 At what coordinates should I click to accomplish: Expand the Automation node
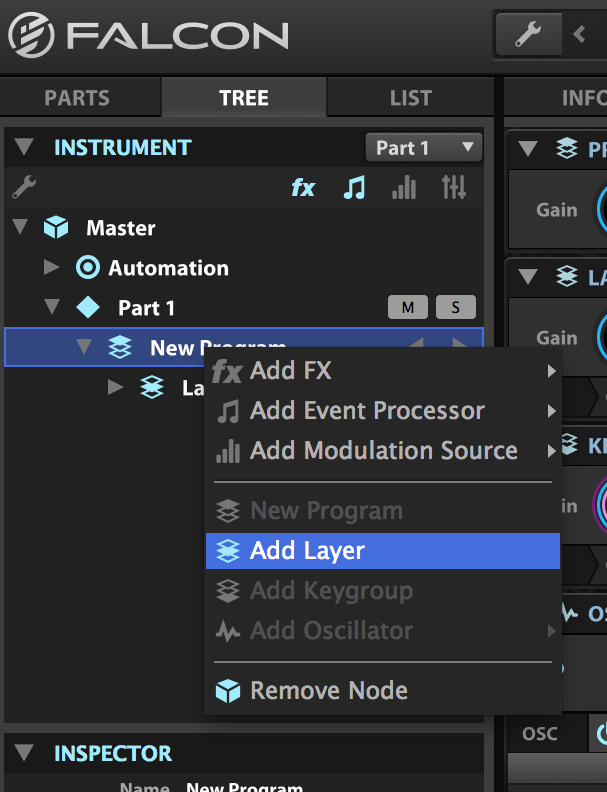tap(51, 267)
